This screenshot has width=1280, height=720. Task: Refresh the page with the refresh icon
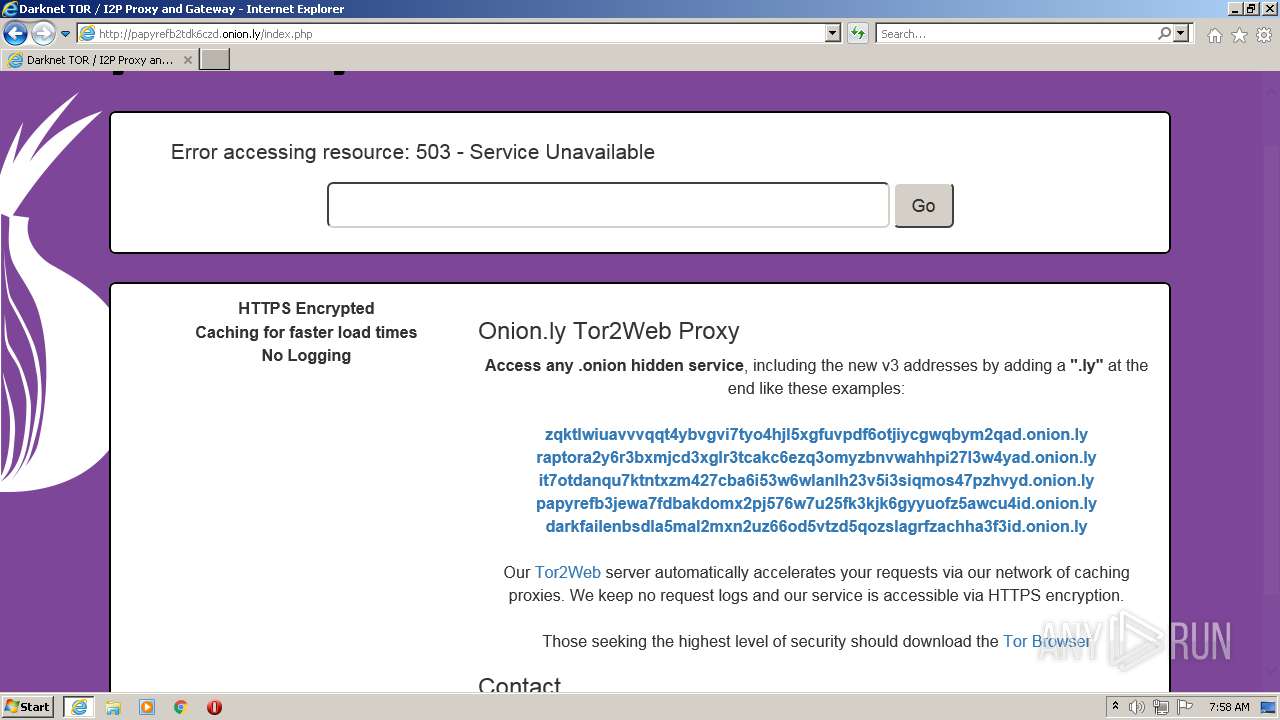[x=858, y=33]
